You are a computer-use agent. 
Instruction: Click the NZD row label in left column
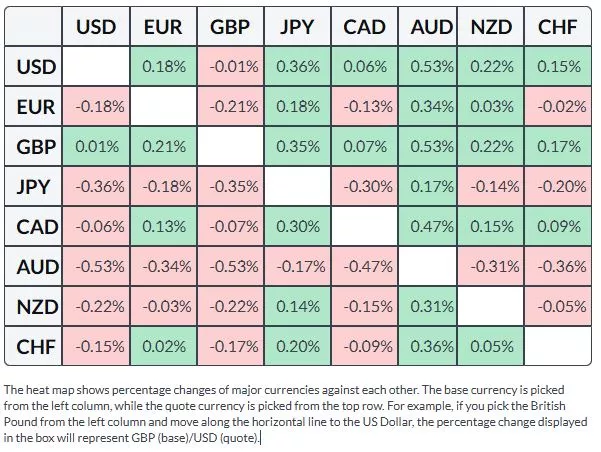tap(37, 306)
